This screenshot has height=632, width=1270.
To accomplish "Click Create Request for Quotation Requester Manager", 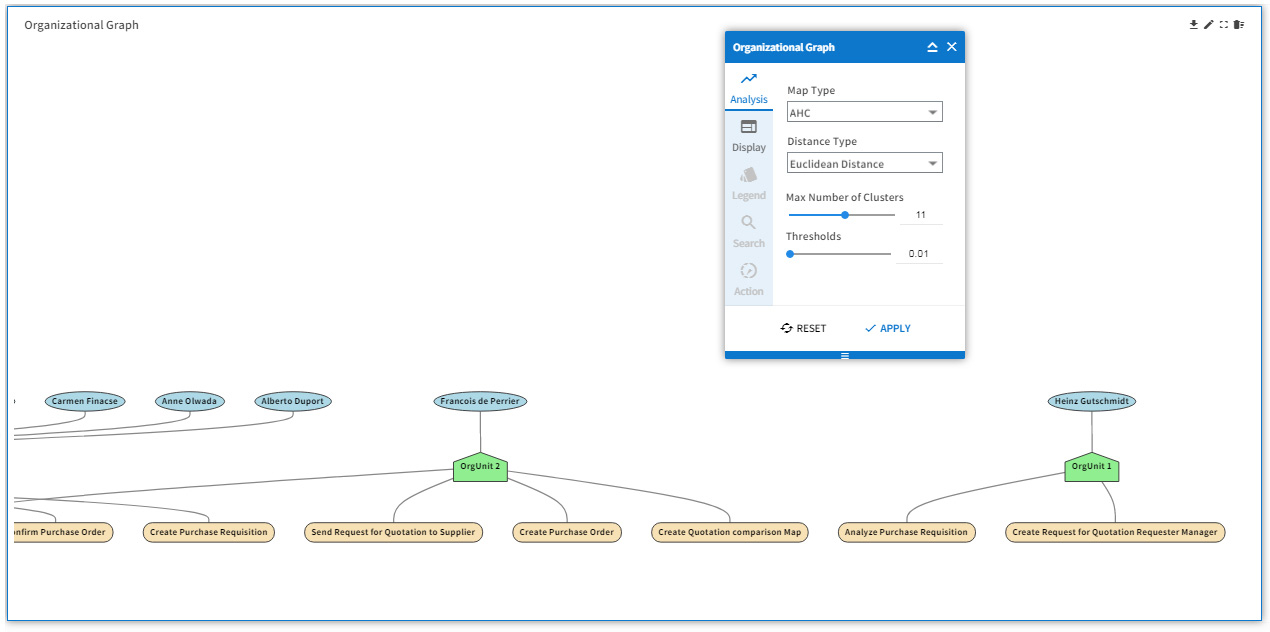I will pyautogui.click(x=1115, y=532).
